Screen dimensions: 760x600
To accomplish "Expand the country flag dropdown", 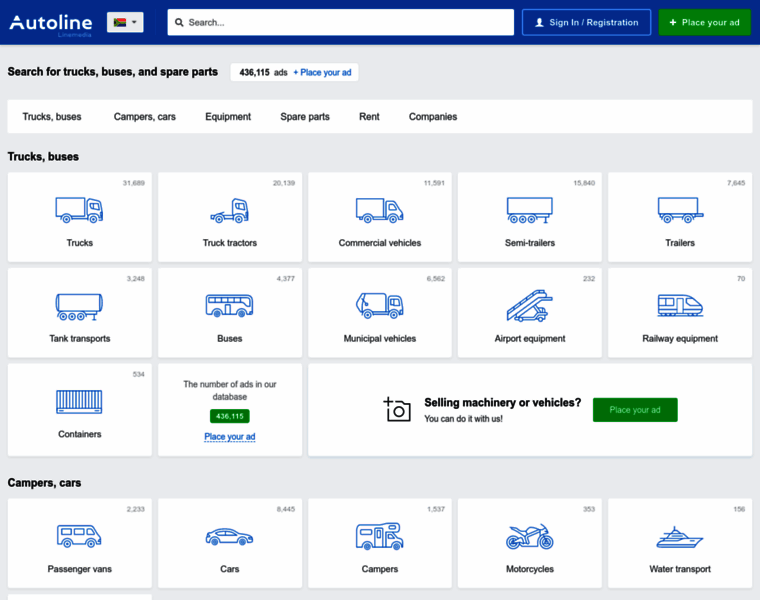I will 125,22.
